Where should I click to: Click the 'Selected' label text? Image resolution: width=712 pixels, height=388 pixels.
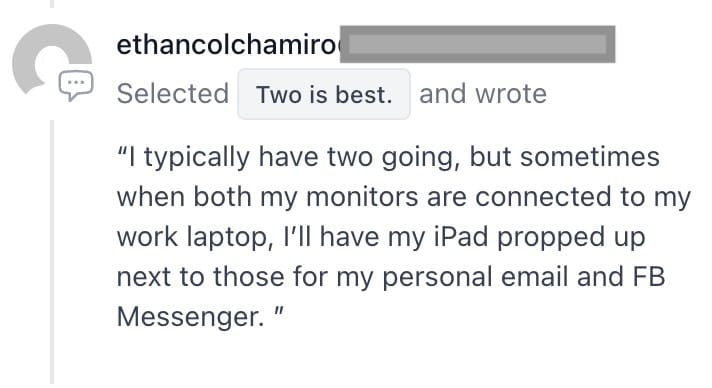coord(173,94)
